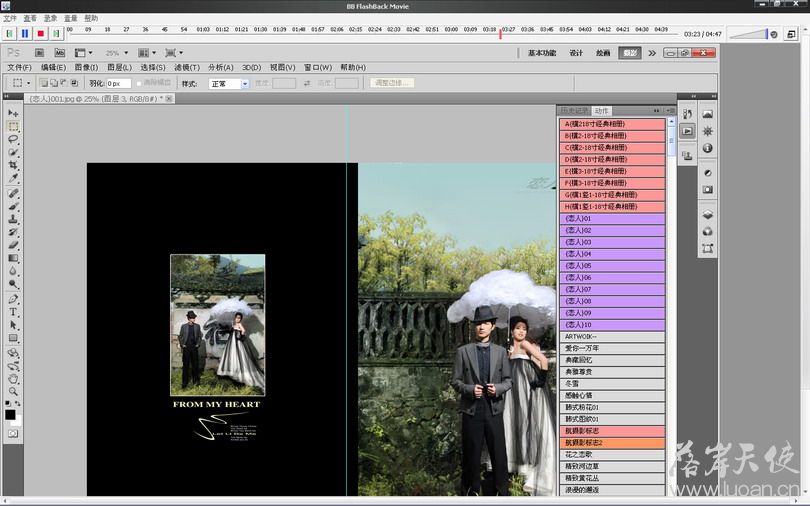Swap foreground and background colors
This screenshot has width=810, height=506.
coord(18,403)
